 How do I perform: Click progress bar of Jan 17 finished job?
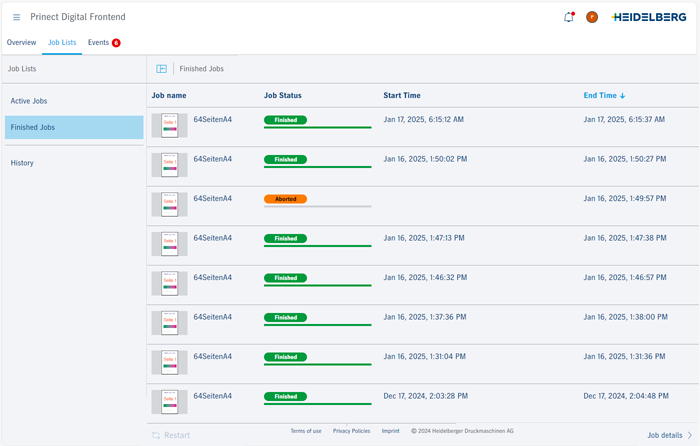317,128
